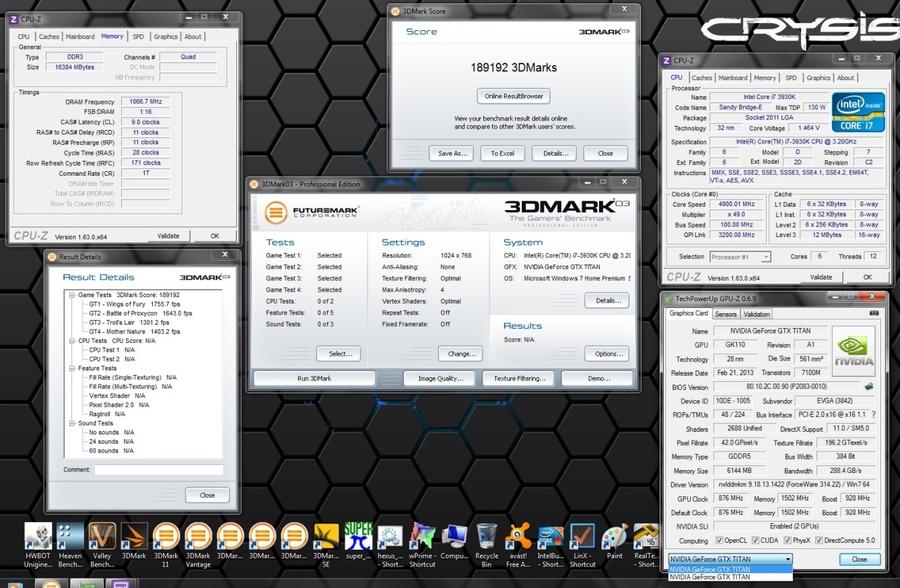The width and height of the screenshot is (900, 588).
Task: Click Close in the Result Details window
Action: pos(207,495)
